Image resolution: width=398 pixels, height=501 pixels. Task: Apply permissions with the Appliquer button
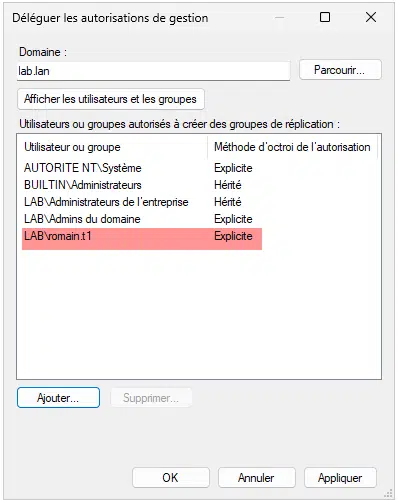tap(340, 478)
